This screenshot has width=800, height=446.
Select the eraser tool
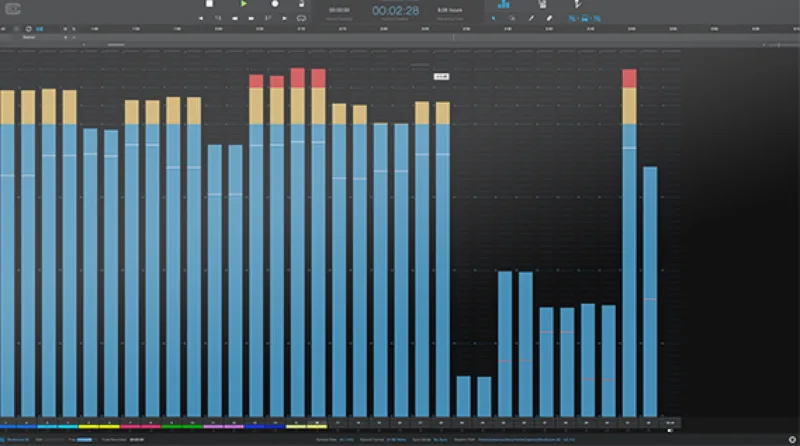point(549,18)
